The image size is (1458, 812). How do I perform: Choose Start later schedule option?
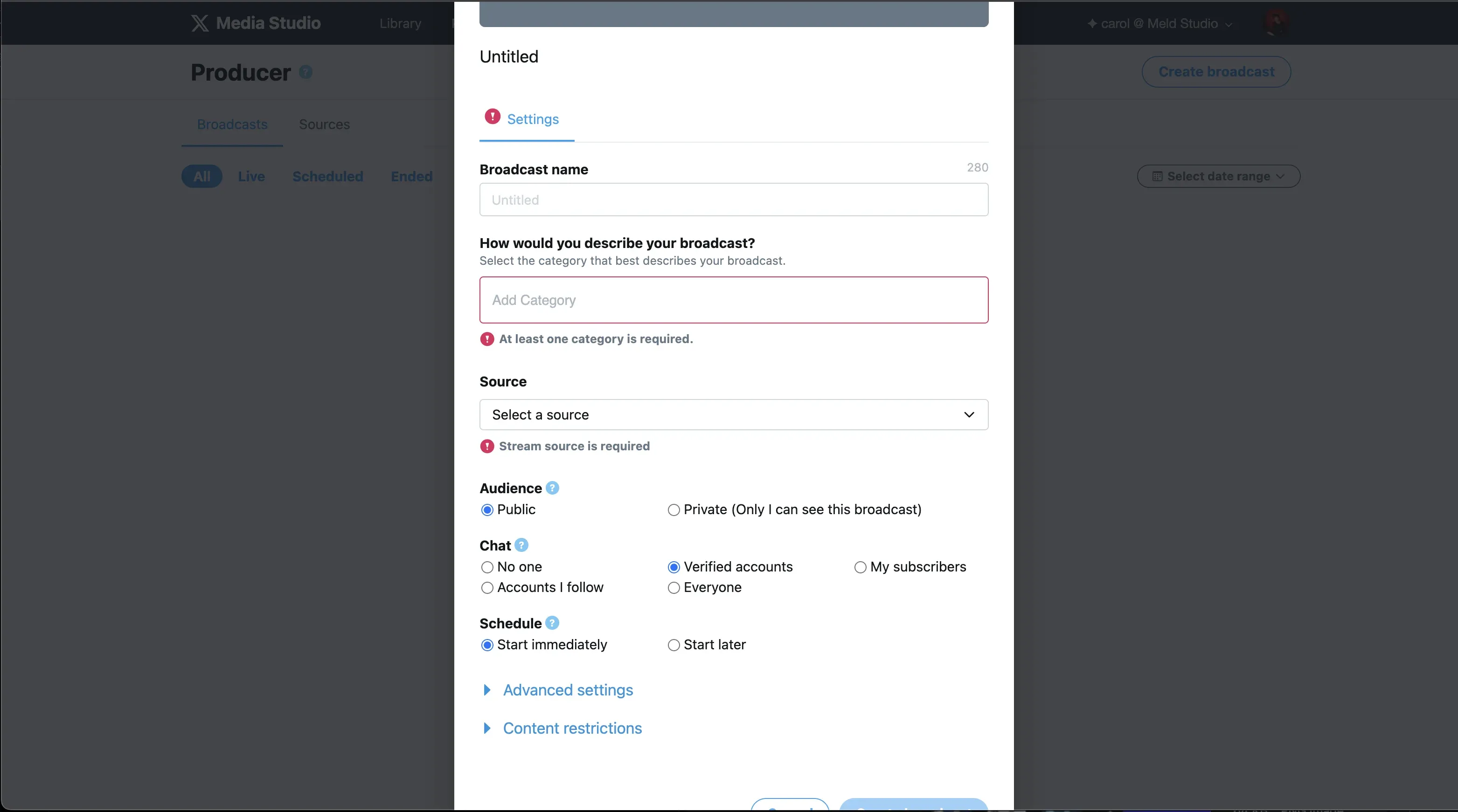point(673,645)
